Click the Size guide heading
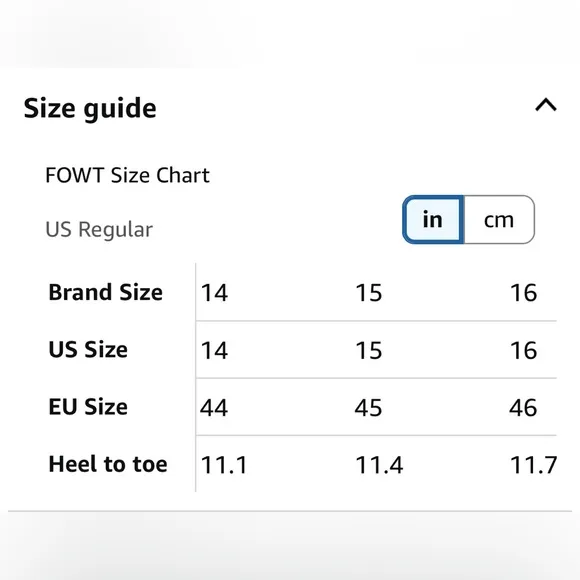 90,108
